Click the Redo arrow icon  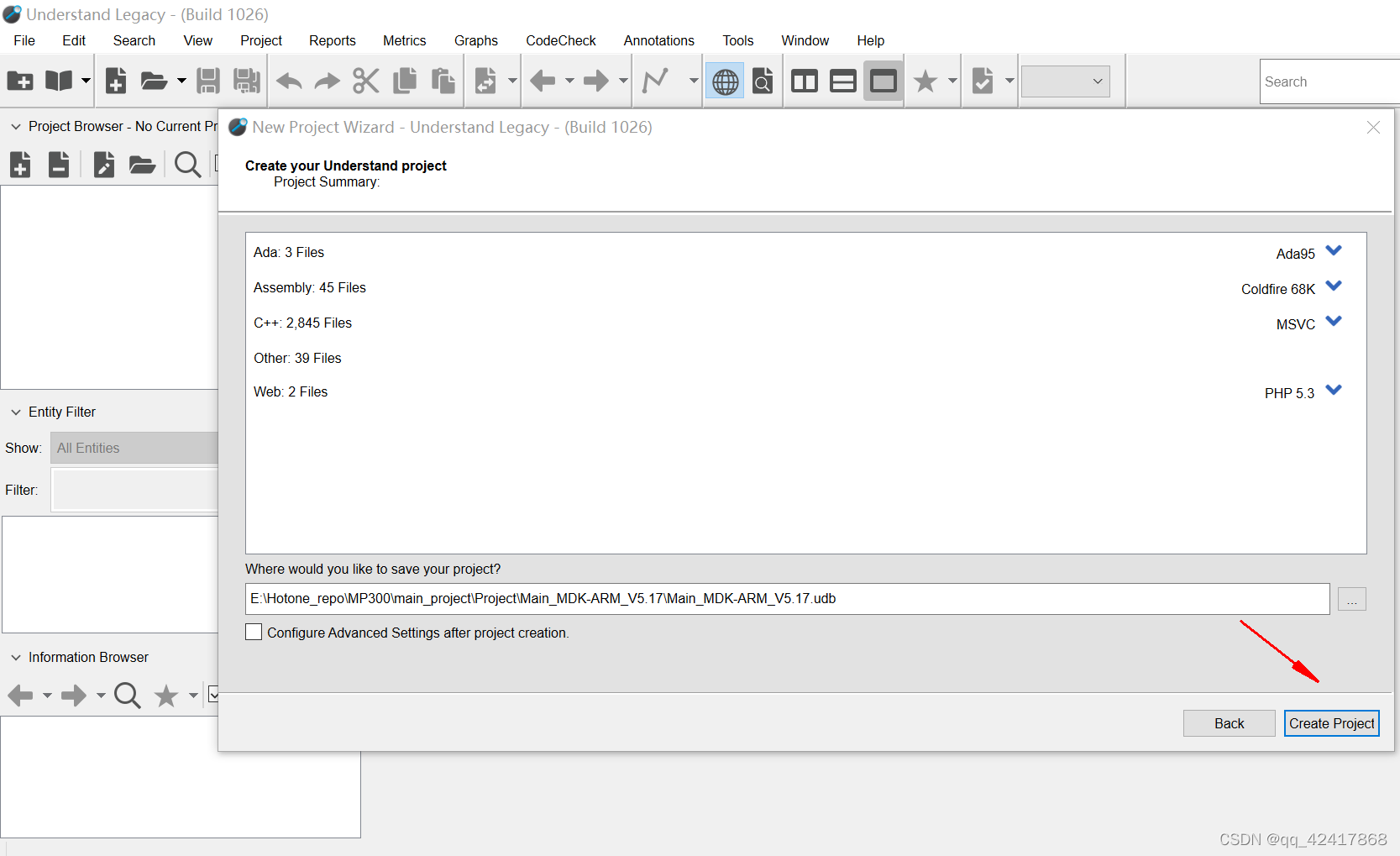[x=327, y=81]
